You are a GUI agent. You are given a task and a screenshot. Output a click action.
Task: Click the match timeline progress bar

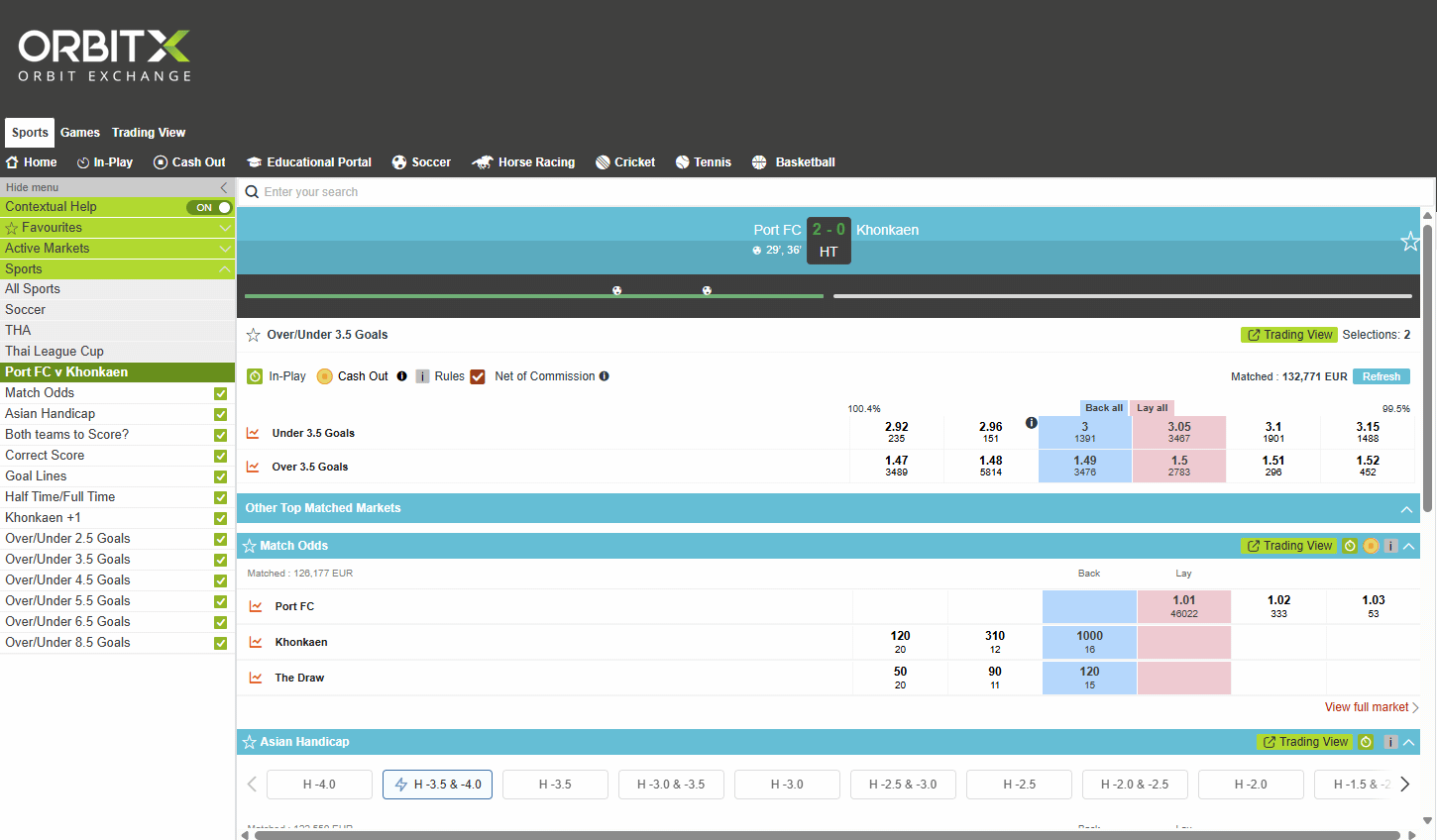point(829,295)
